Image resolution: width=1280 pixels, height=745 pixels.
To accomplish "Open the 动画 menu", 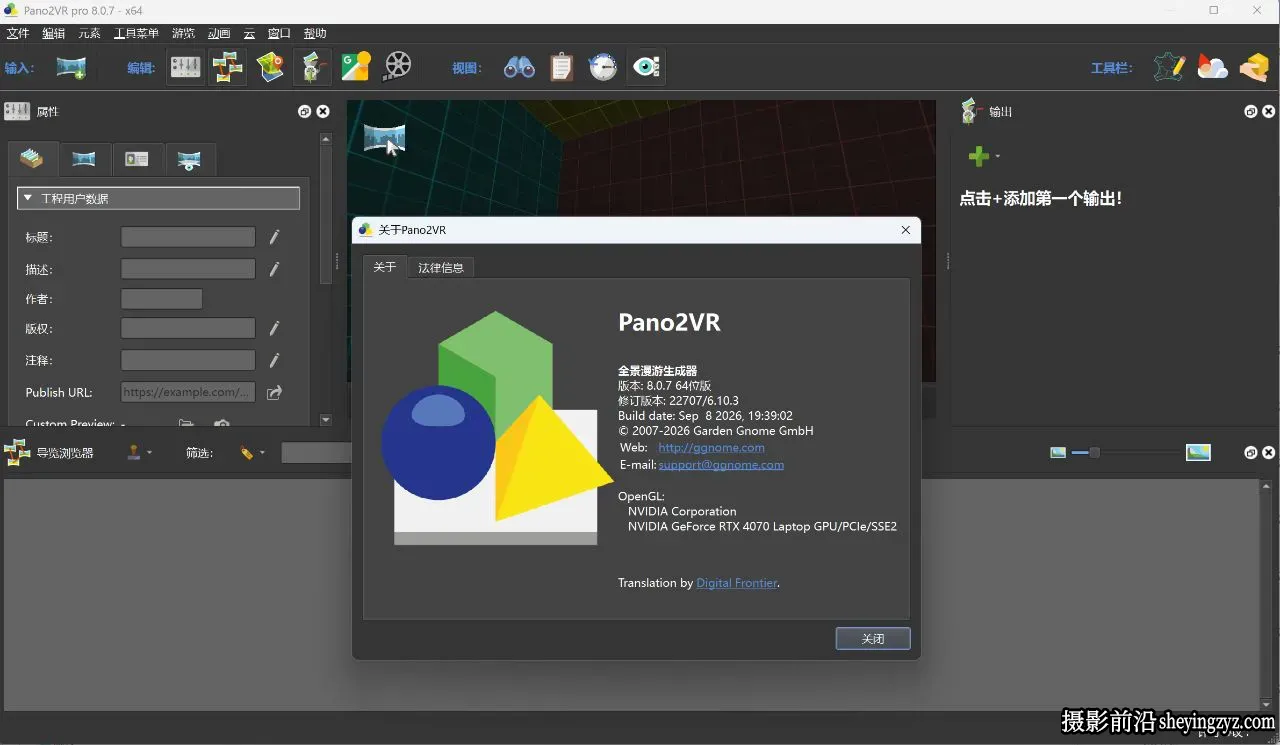I will pos(218,33).
